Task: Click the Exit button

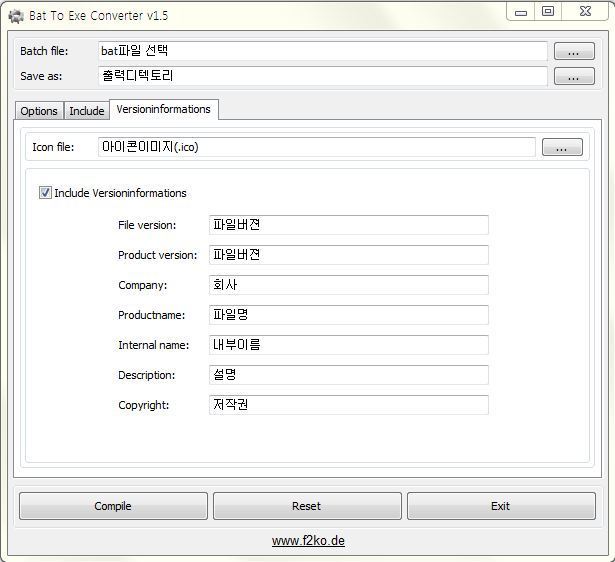Action: [x=501, y=506]
